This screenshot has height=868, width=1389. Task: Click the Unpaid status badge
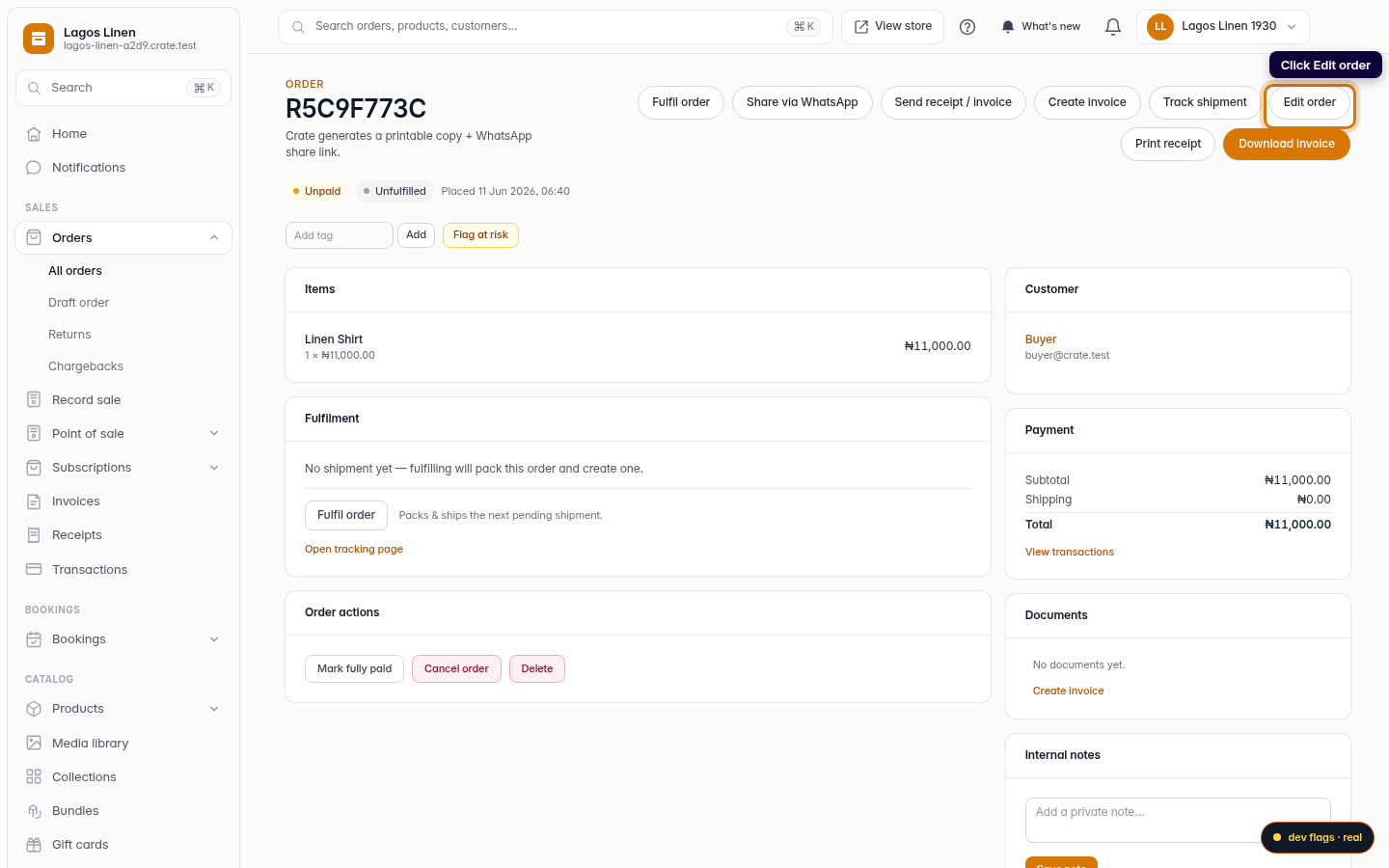click(316, 191)
